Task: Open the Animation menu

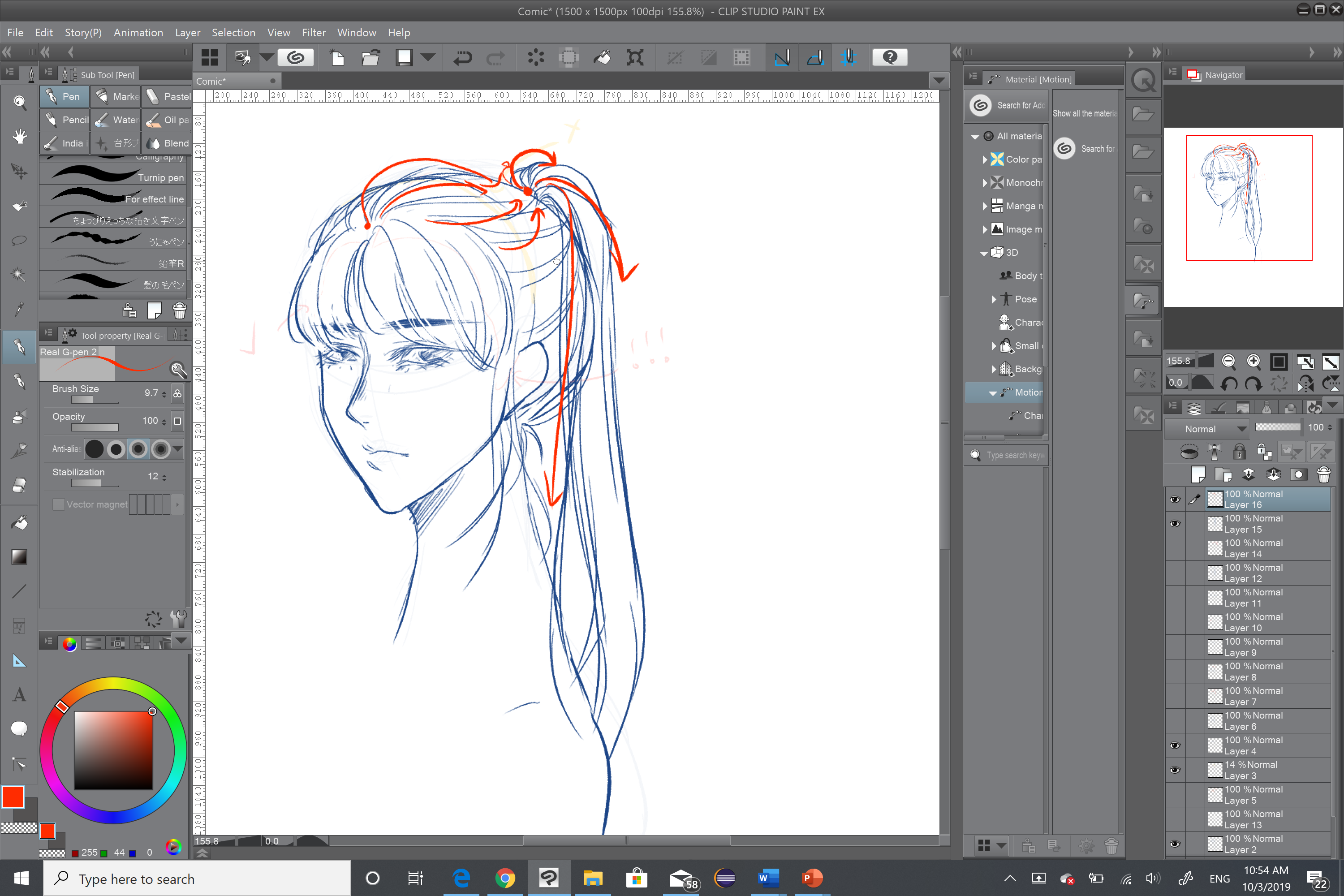Action: tap(138, 33)
